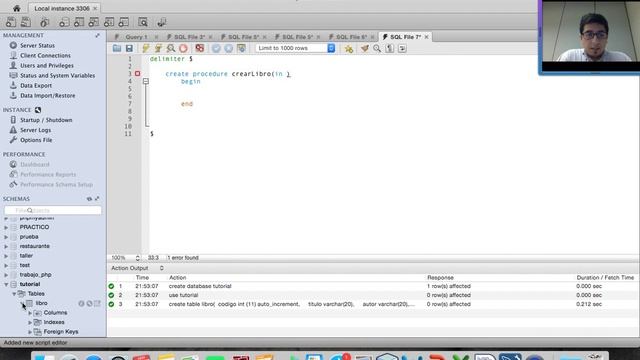Expand the taller schema
This screenshot has height=360, width=640.
coord(6,256)
